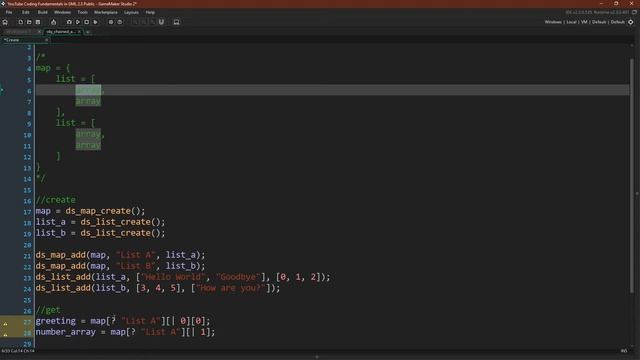Click highlighted array word on line 7
640x360 pixels.
[88, 101]
